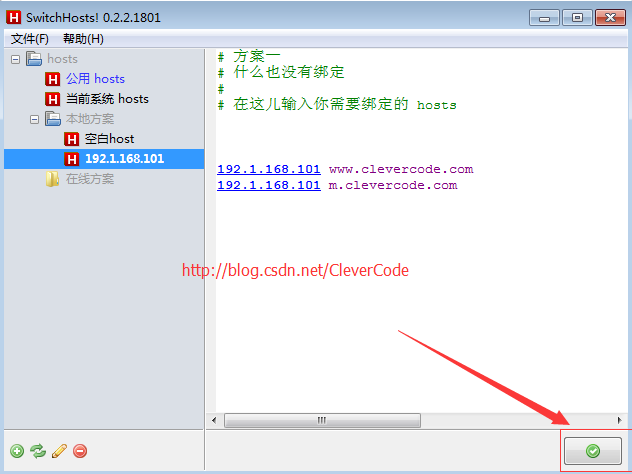Screen dimensions: 632x474
Task: Select the 空白host scheme
Action: pyautogui.click(x=109, y=139)
